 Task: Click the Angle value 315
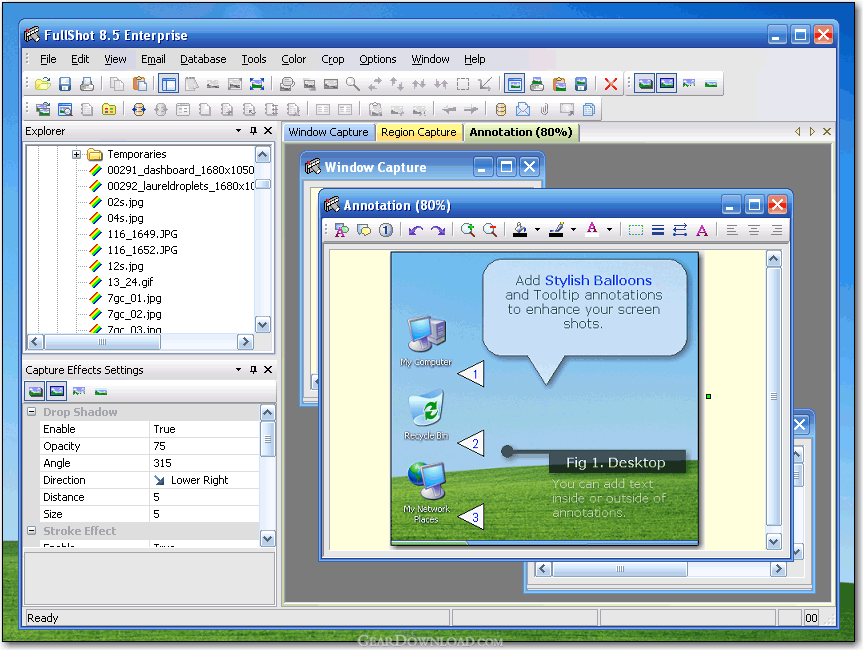tap(204, 463)
